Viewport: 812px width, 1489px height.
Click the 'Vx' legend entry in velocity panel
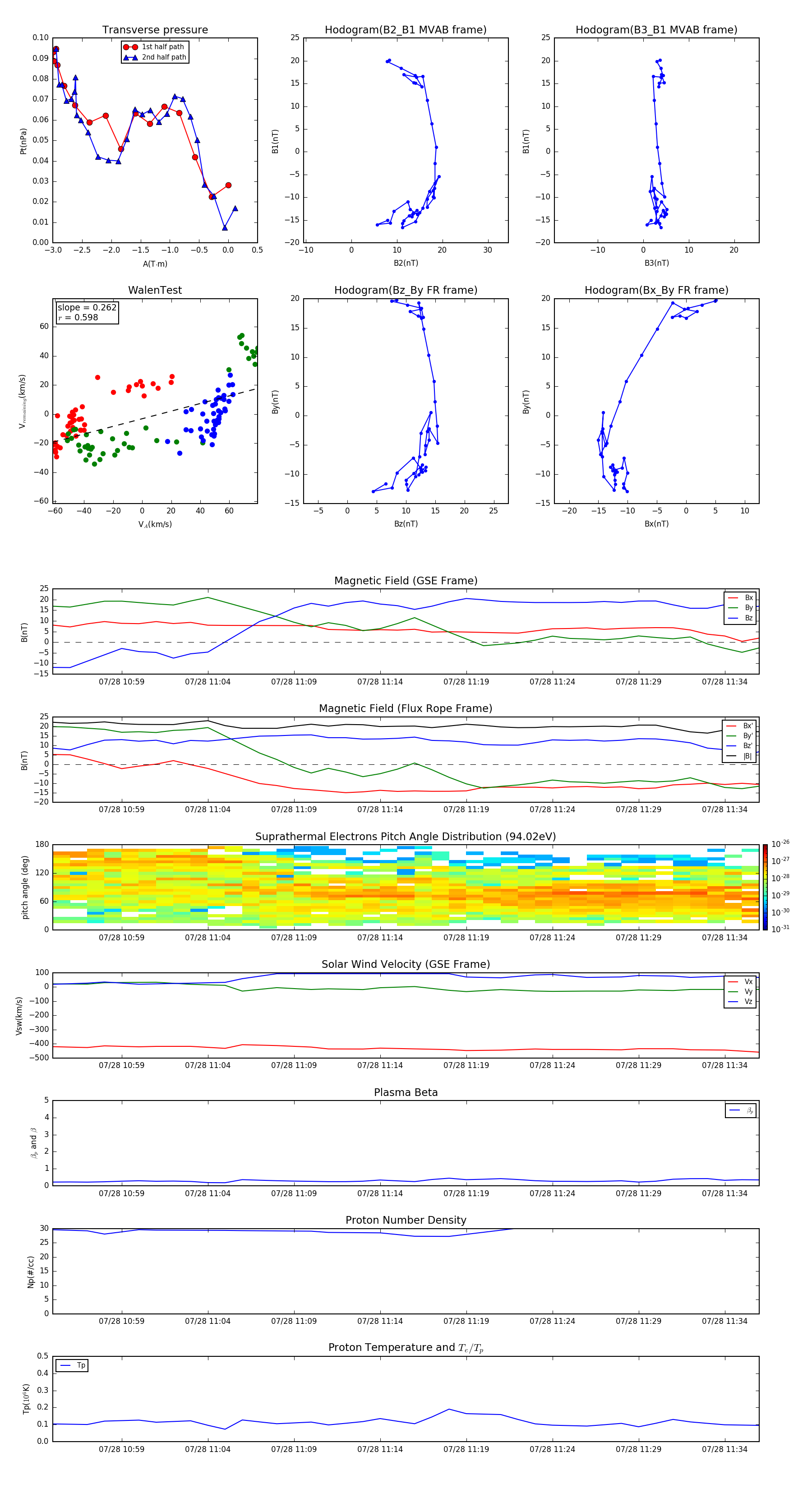740,981
